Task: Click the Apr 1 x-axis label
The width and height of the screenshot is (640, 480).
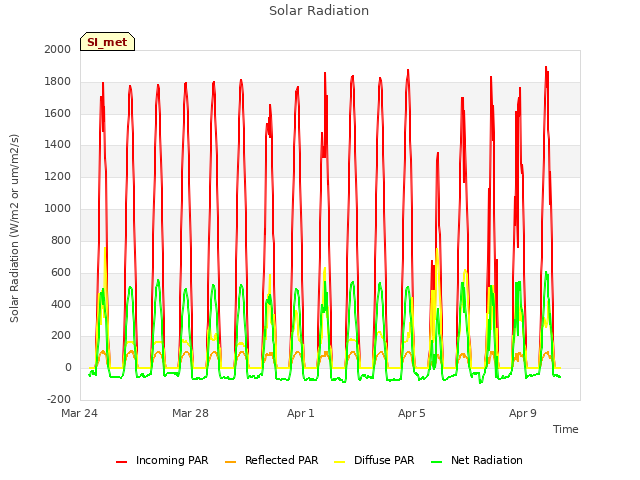Action: tap(301, 413)
